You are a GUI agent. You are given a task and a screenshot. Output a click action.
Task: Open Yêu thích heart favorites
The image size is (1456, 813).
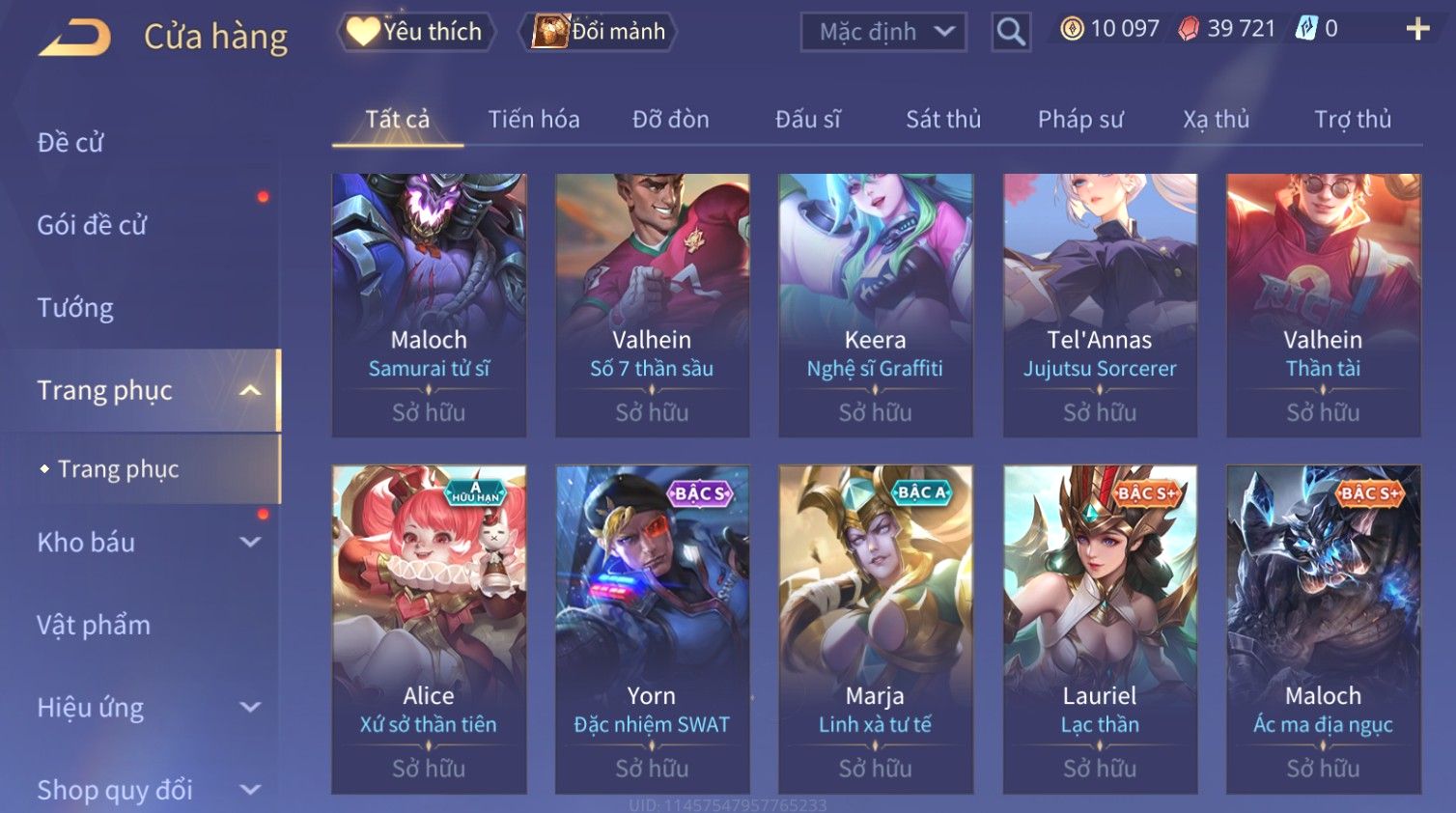[416, 32]
